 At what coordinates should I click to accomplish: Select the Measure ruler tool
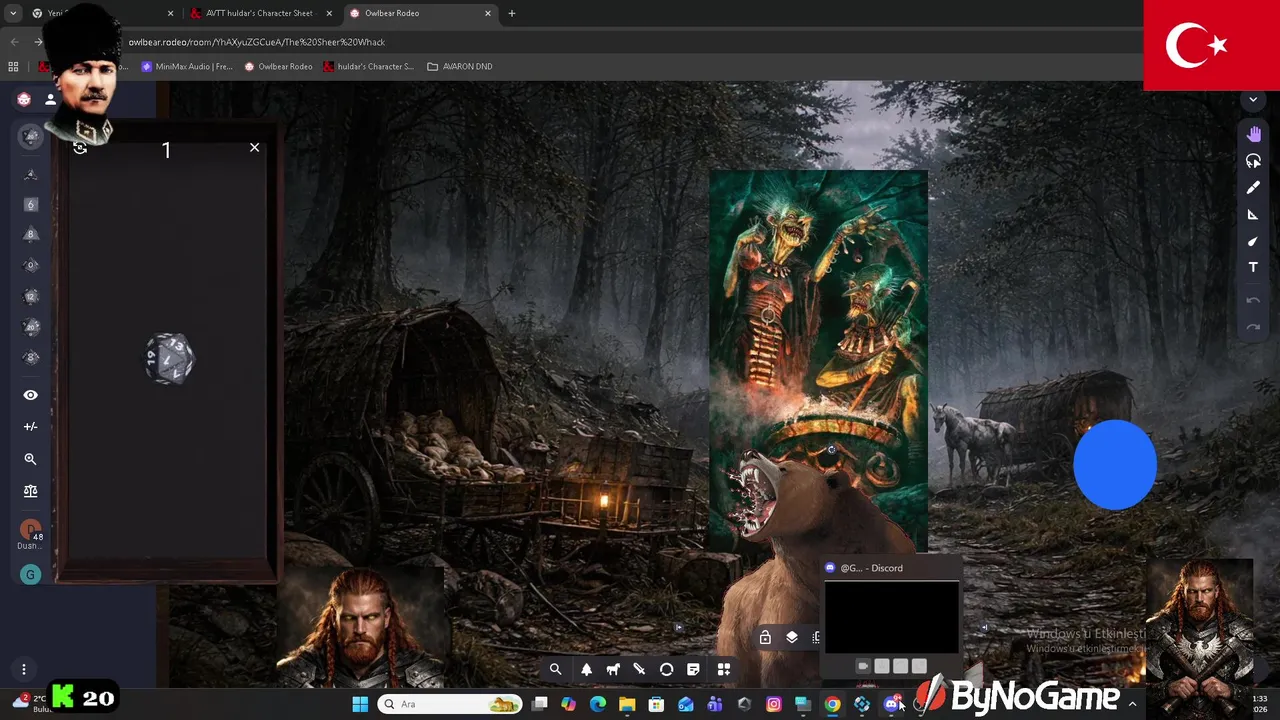point(1253,214)
